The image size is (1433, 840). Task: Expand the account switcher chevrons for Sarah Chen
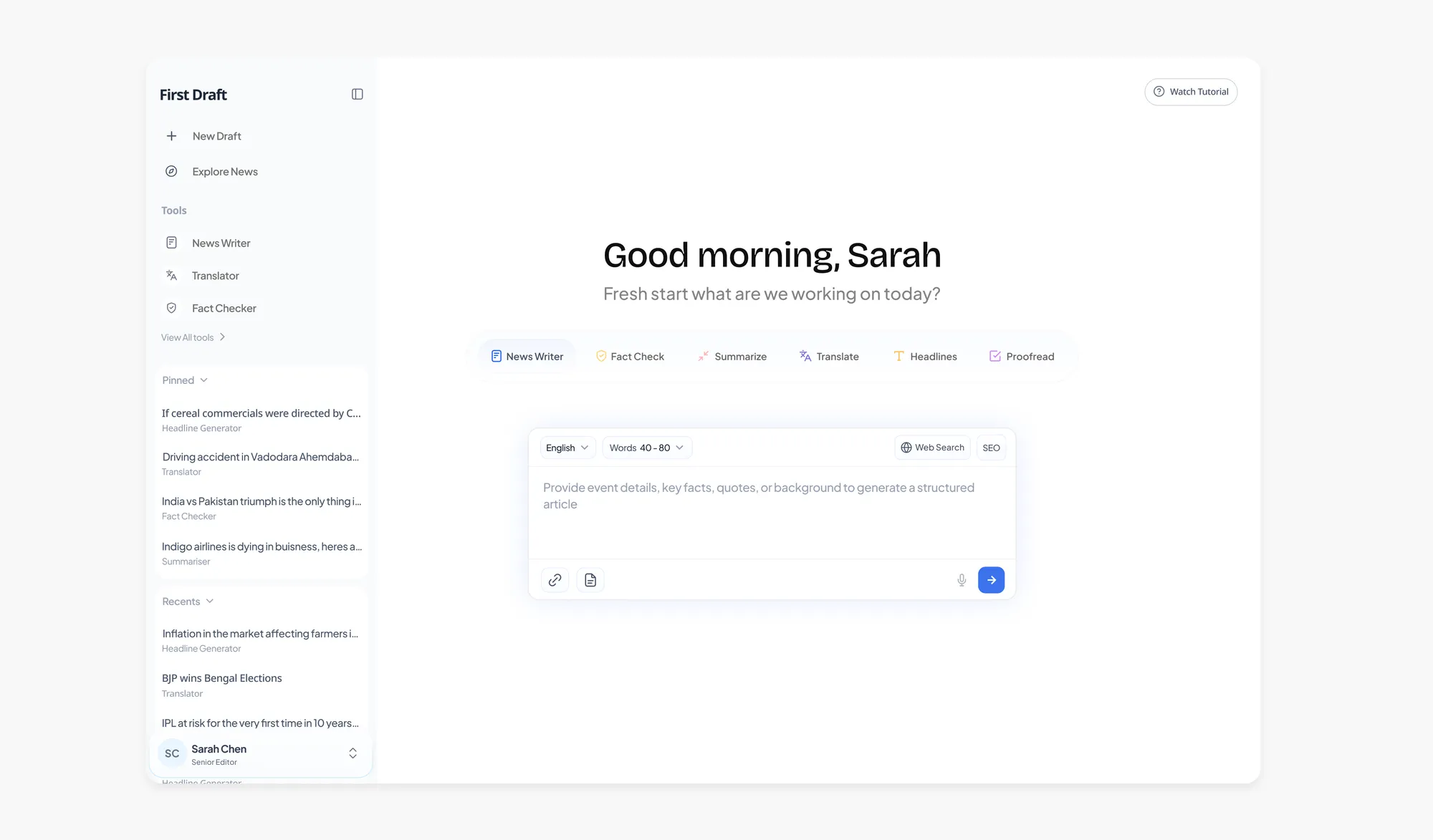click(353, 753)
